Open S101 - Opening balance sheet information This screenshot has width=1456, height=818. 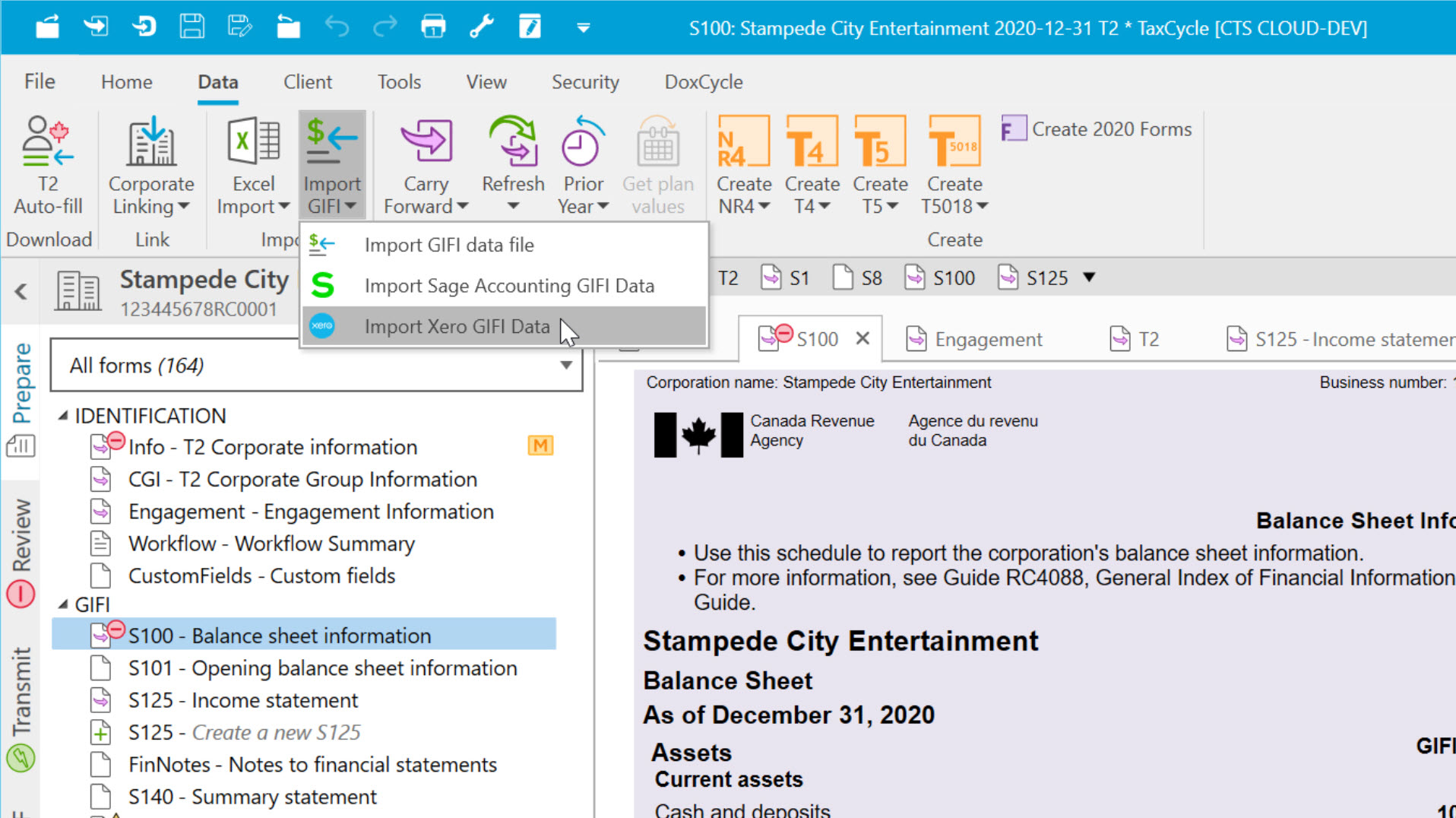pos(322,668)
